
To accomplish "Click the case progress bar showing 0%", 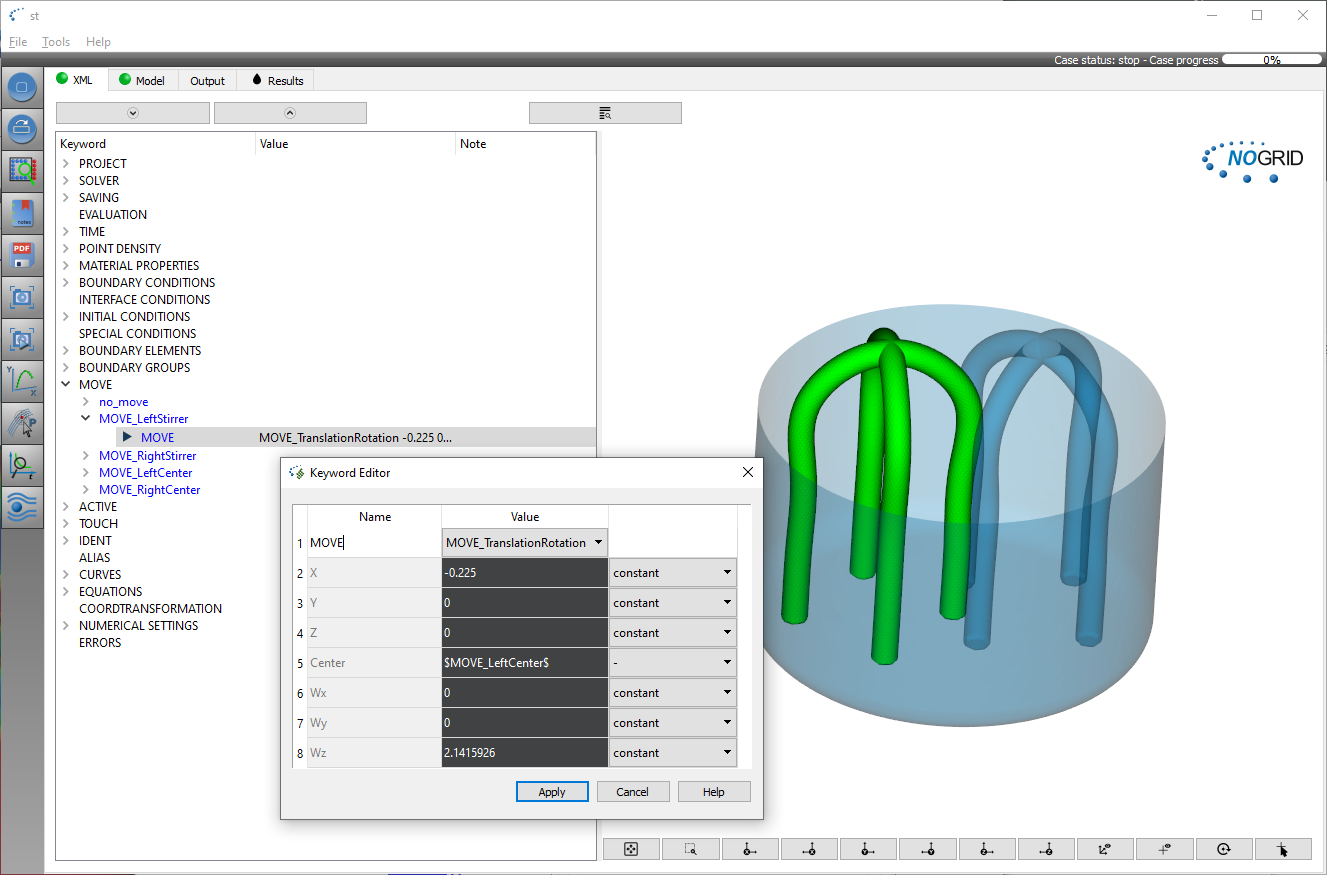I will click(x=1271, y=60).
